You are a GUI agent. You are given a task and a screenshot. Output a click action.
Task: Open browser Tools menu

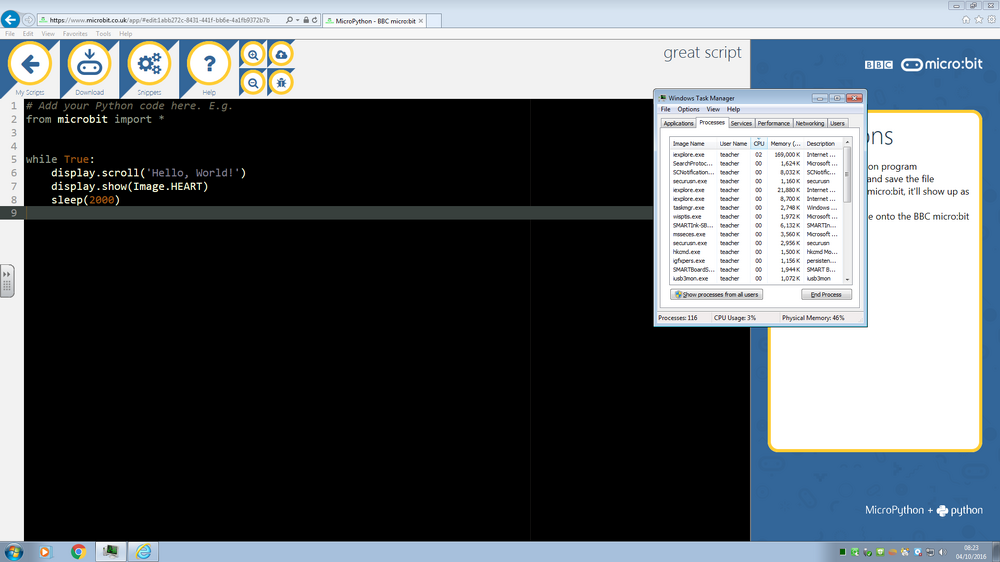(x=103, y=34)
